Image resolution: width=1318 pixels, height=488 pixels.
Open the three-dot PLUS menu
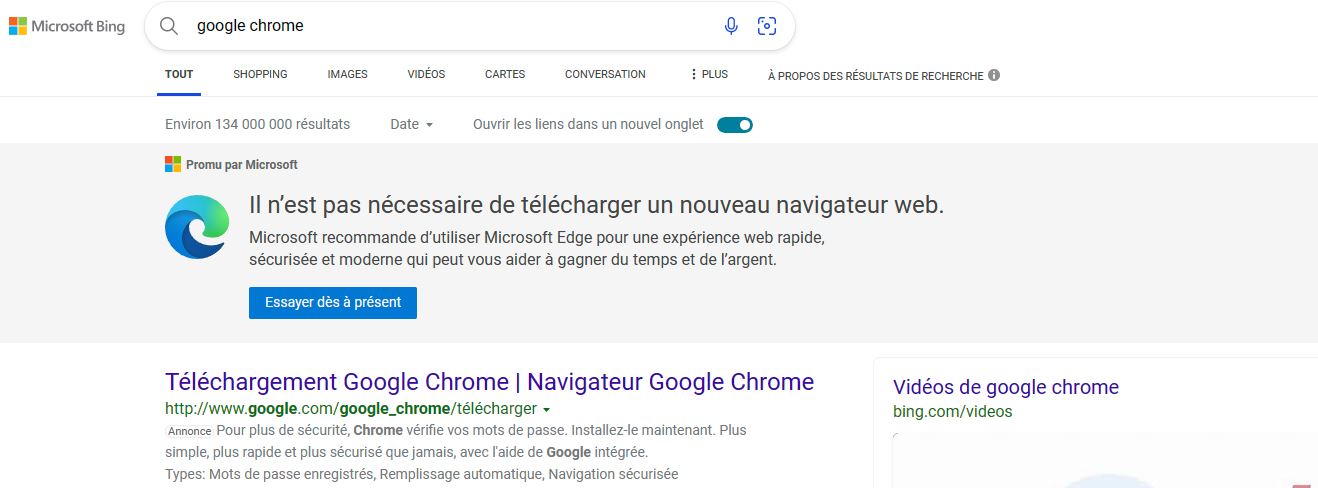[709, 74]
